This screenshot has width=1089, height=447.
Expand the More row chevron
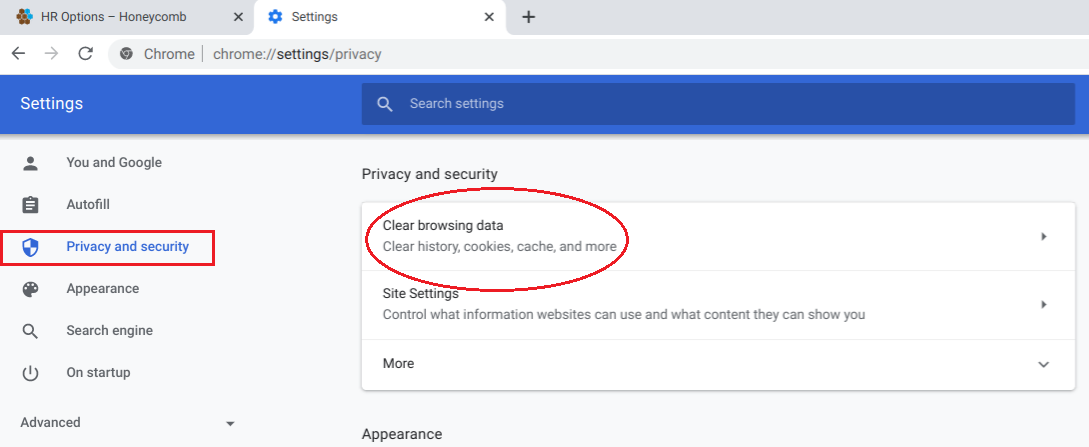click(x=1044, y=364)
